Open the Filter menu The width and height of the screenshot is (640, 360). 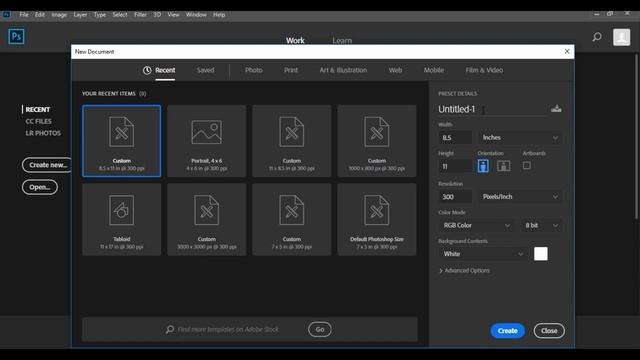[140, 15]
